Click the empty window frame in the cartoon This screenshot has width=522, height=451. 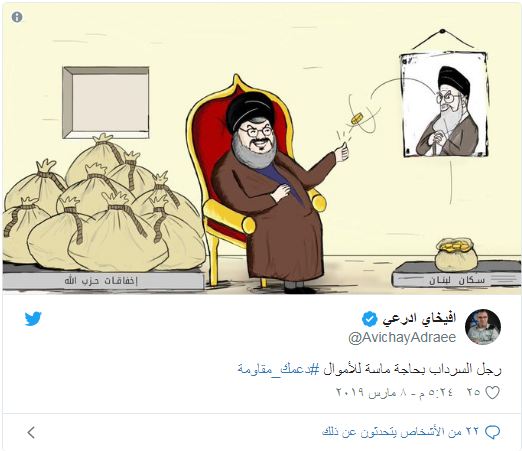point(106,103)
